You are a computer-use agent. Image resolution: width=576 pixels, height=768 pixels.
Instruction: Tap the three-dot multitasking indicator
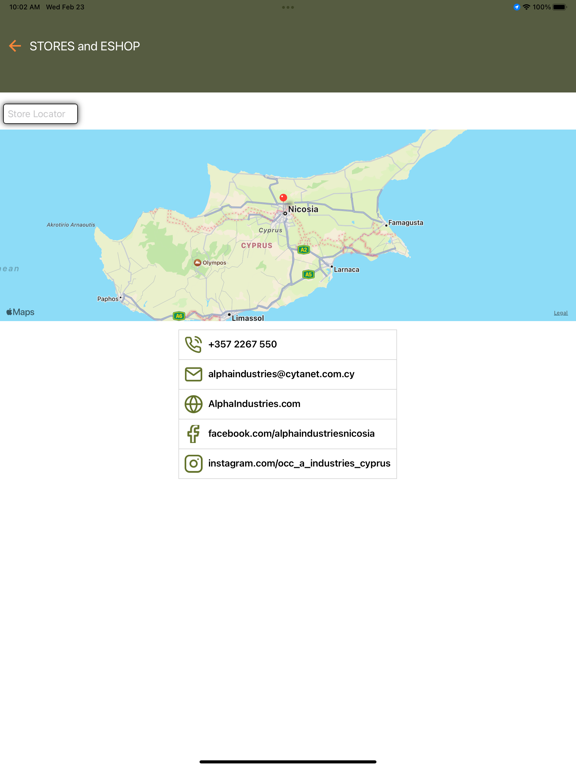[x=288, y=7]
